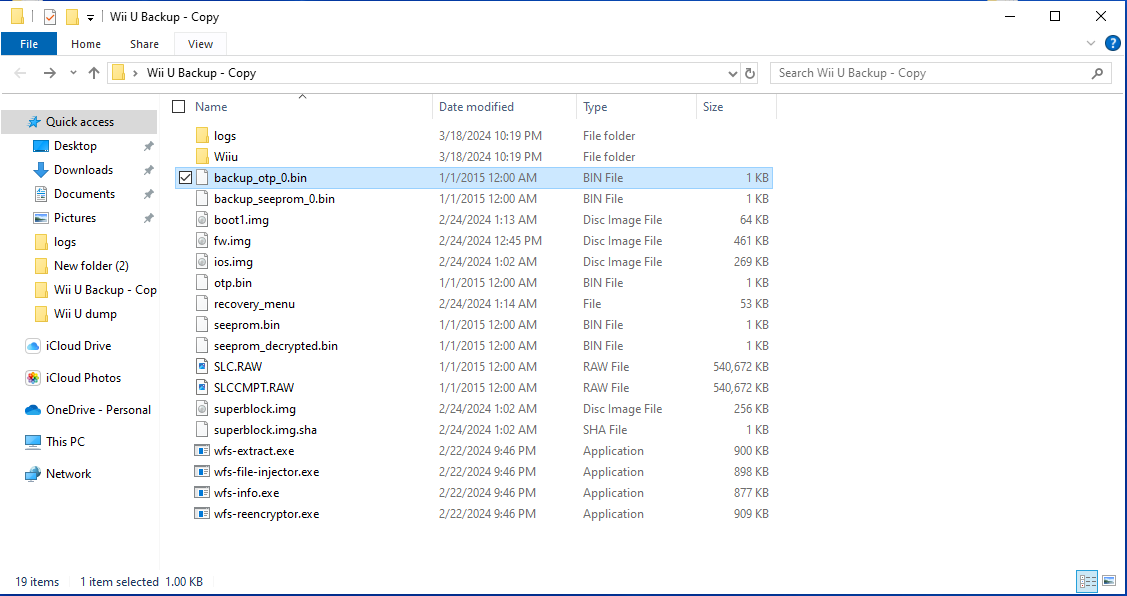Select the wfs-info.exe application icon
The height and width of the screenshot is (596, 1127).
tap(202, 492)
